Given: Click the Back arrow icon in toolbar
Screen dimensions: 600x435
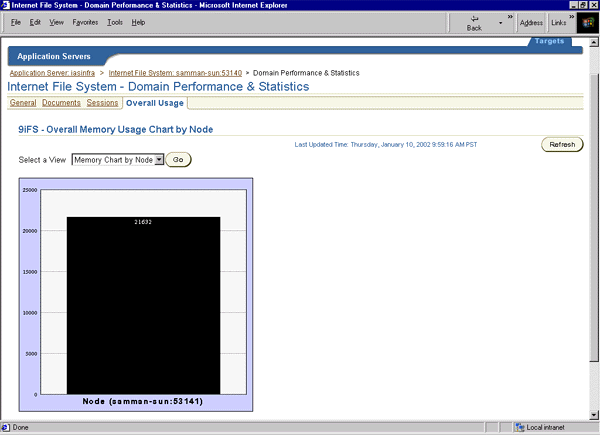Looking at the screenshot, I should (474, 18).
